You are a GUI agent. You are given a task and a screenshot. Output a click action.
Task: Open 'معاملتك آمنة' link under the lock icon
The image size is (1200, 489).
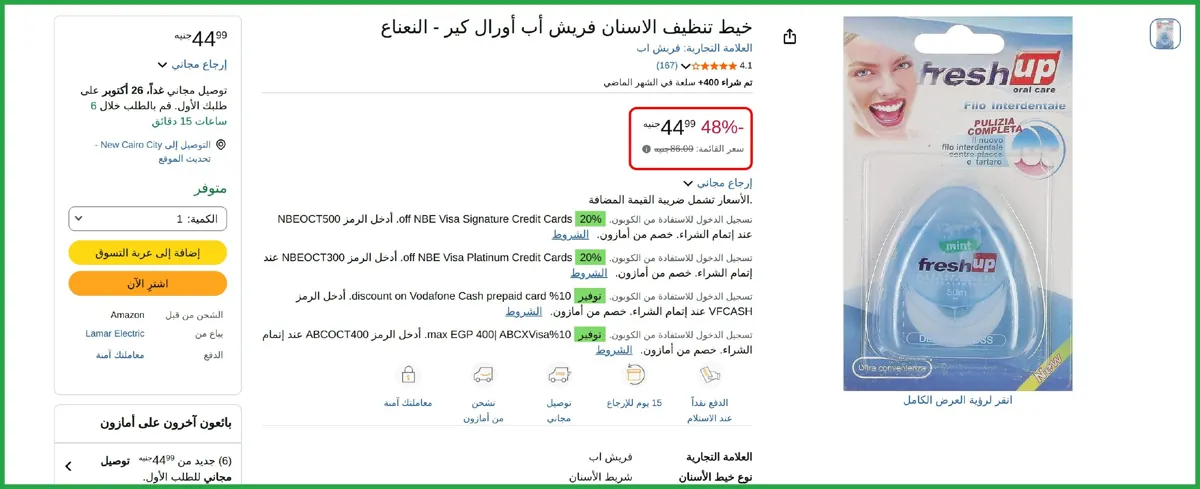click(x=408, y=403)
